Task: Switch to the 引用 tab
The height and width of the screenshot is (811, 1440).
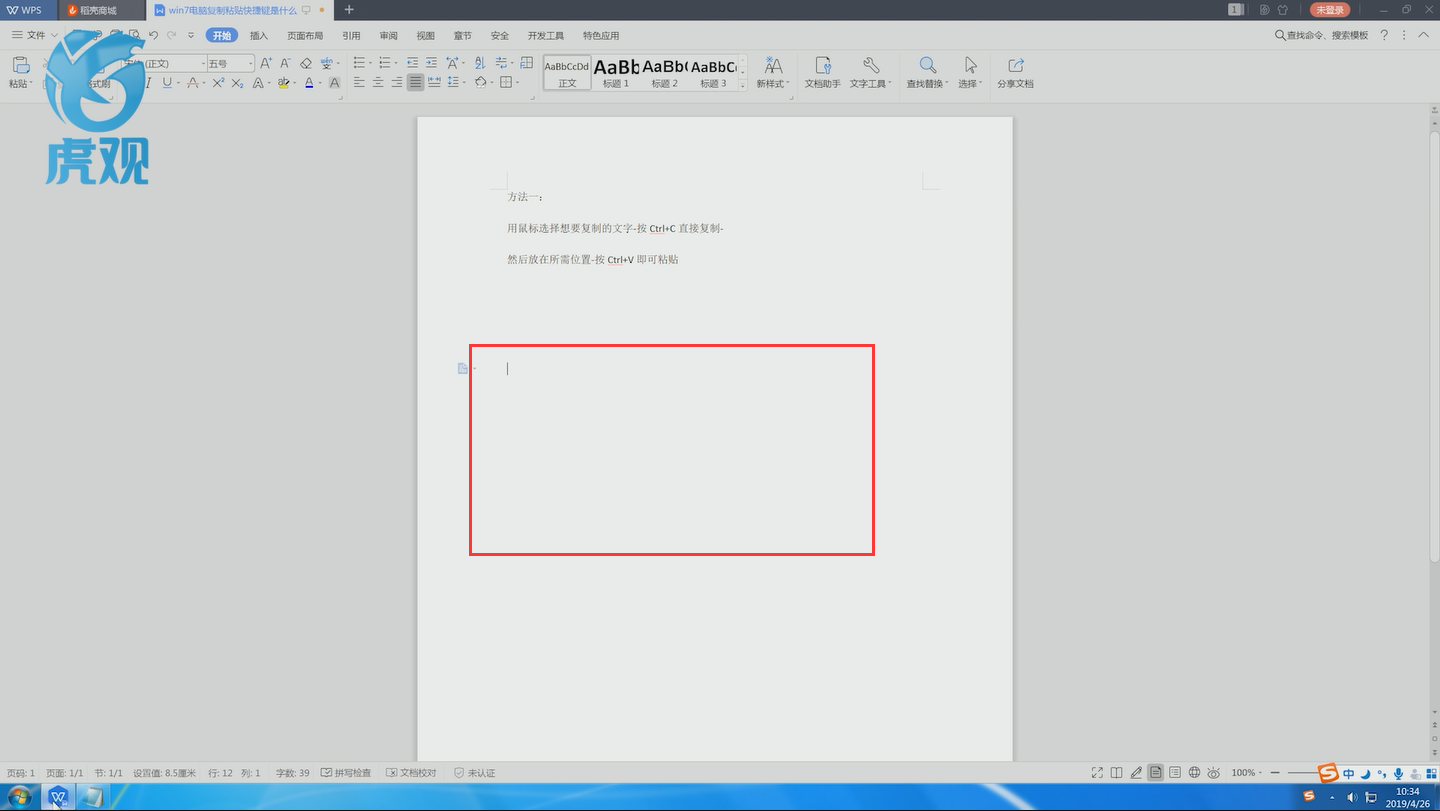Action: (351, 35)
